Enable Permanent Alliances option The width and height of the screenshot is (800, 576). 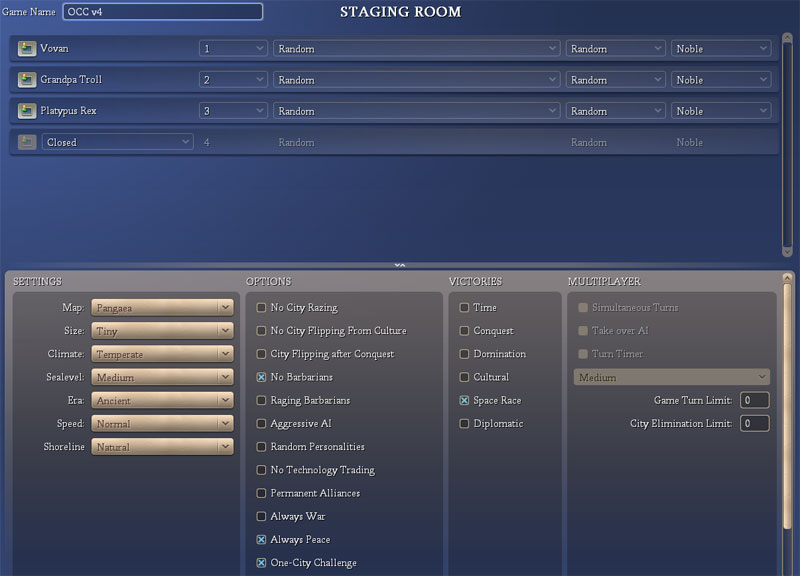coord(261,493)
